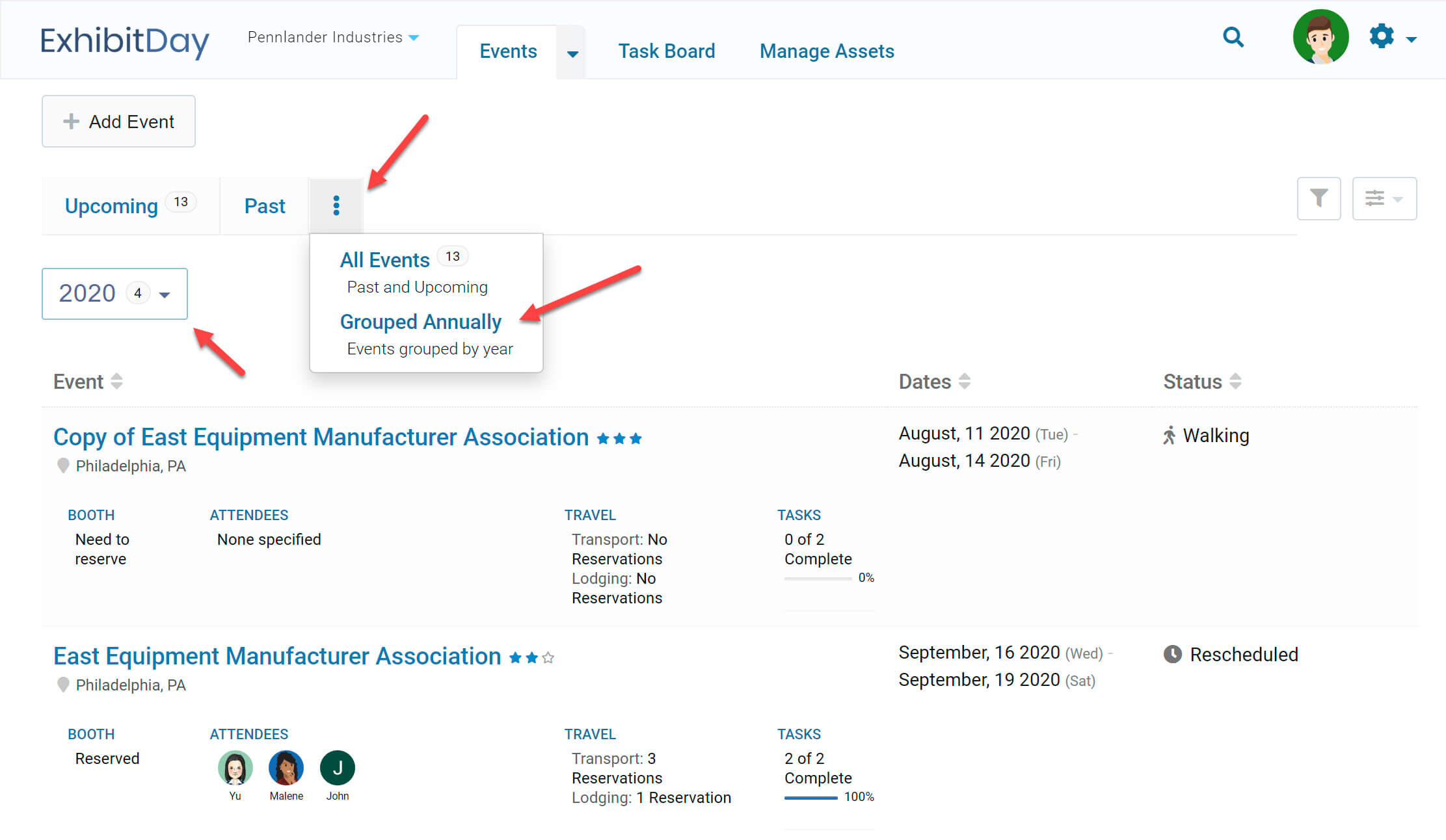The width and height of the screenshot is (1446, 840).
Task: Click the filter funnel icon
Action: pyautogui.click(x=1319, y=198)
